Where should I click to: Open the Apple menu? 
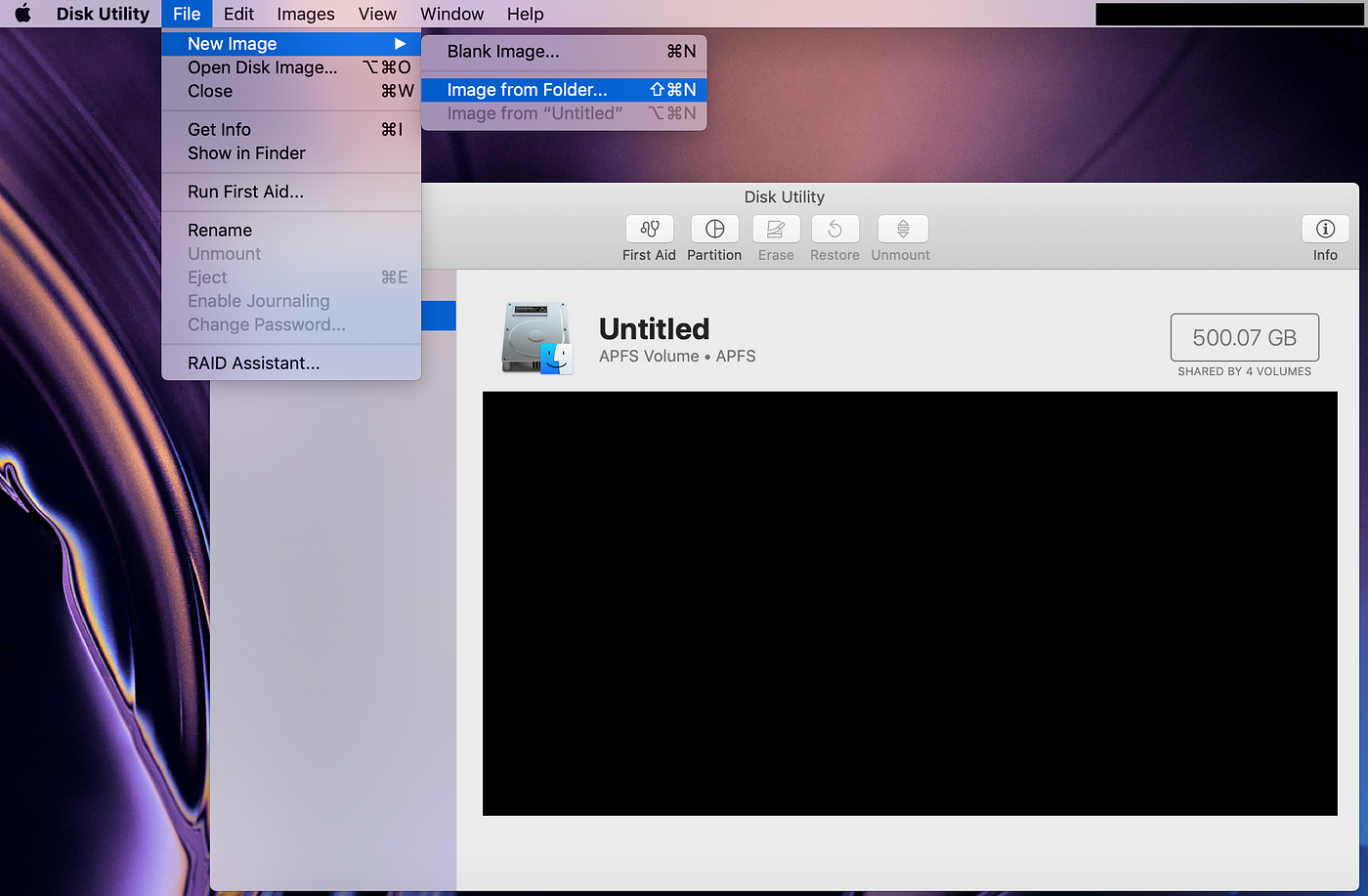pos(22,14)
